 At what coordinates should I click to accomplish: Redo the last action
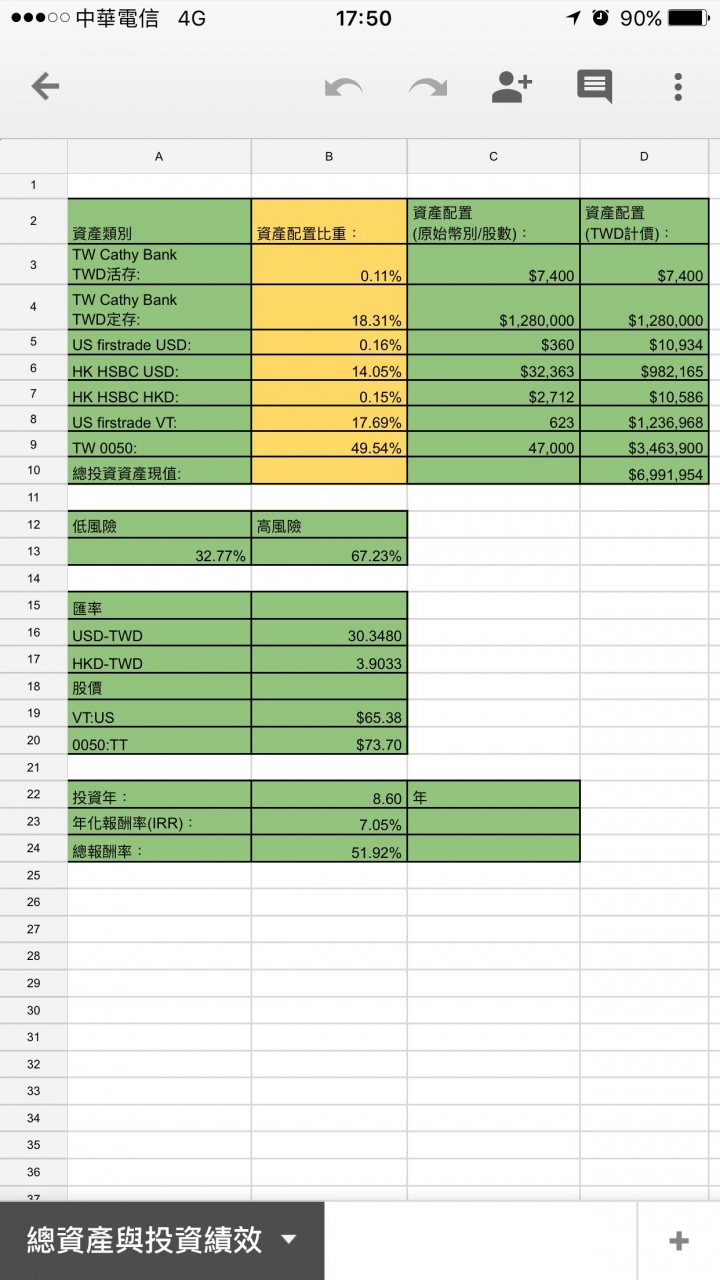428,88
